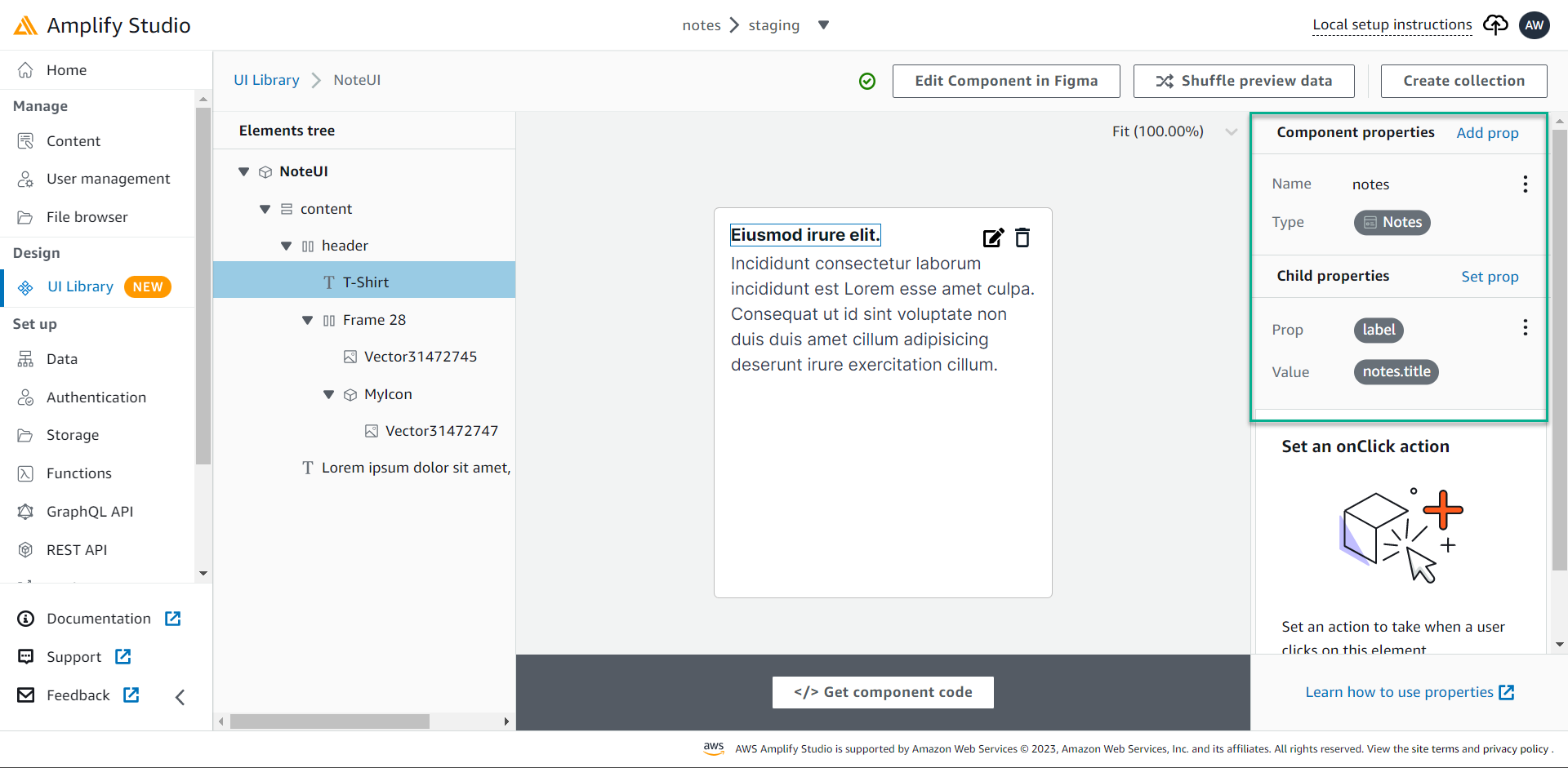The image size is (1568, 768).
Task: Click the site terms footer link
Action: click(1435, 749)
